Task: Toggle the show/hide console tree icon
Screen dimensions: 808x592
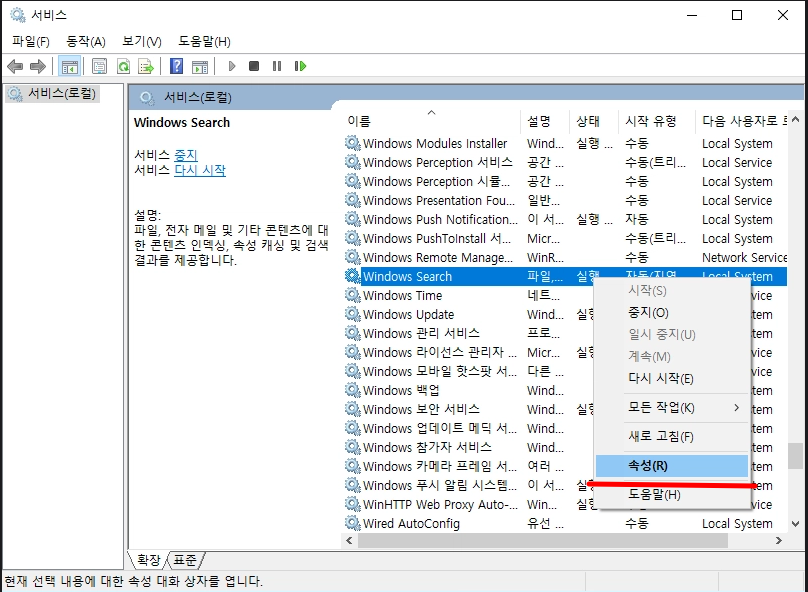Action: coord(70,66)
